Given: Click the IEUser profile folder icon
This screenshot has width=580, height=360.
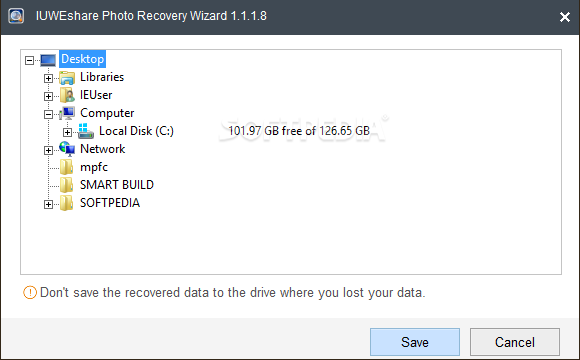Looking at the screenshot, I should (x=67, y=95).
